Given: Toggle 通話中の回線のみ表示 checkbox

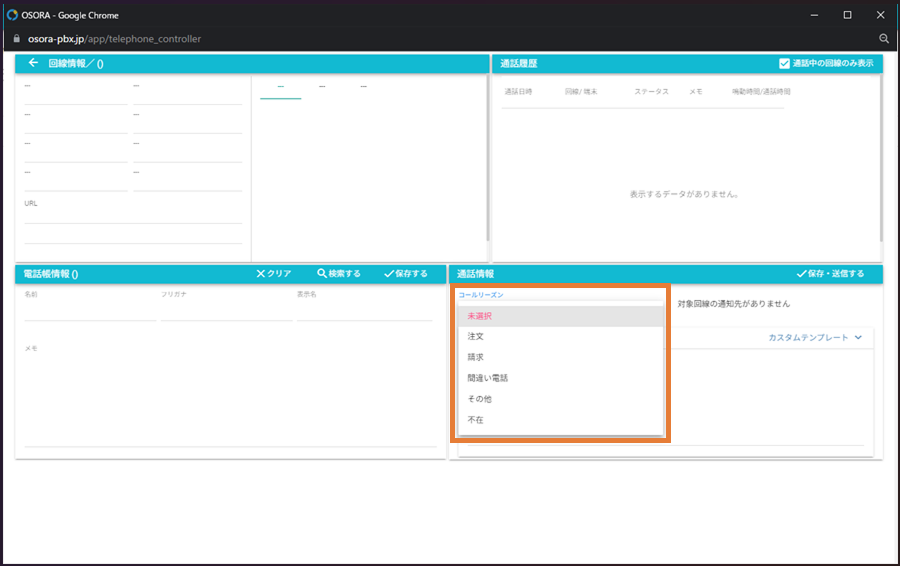Looking at the screenshot, I should tap(784, 63).
